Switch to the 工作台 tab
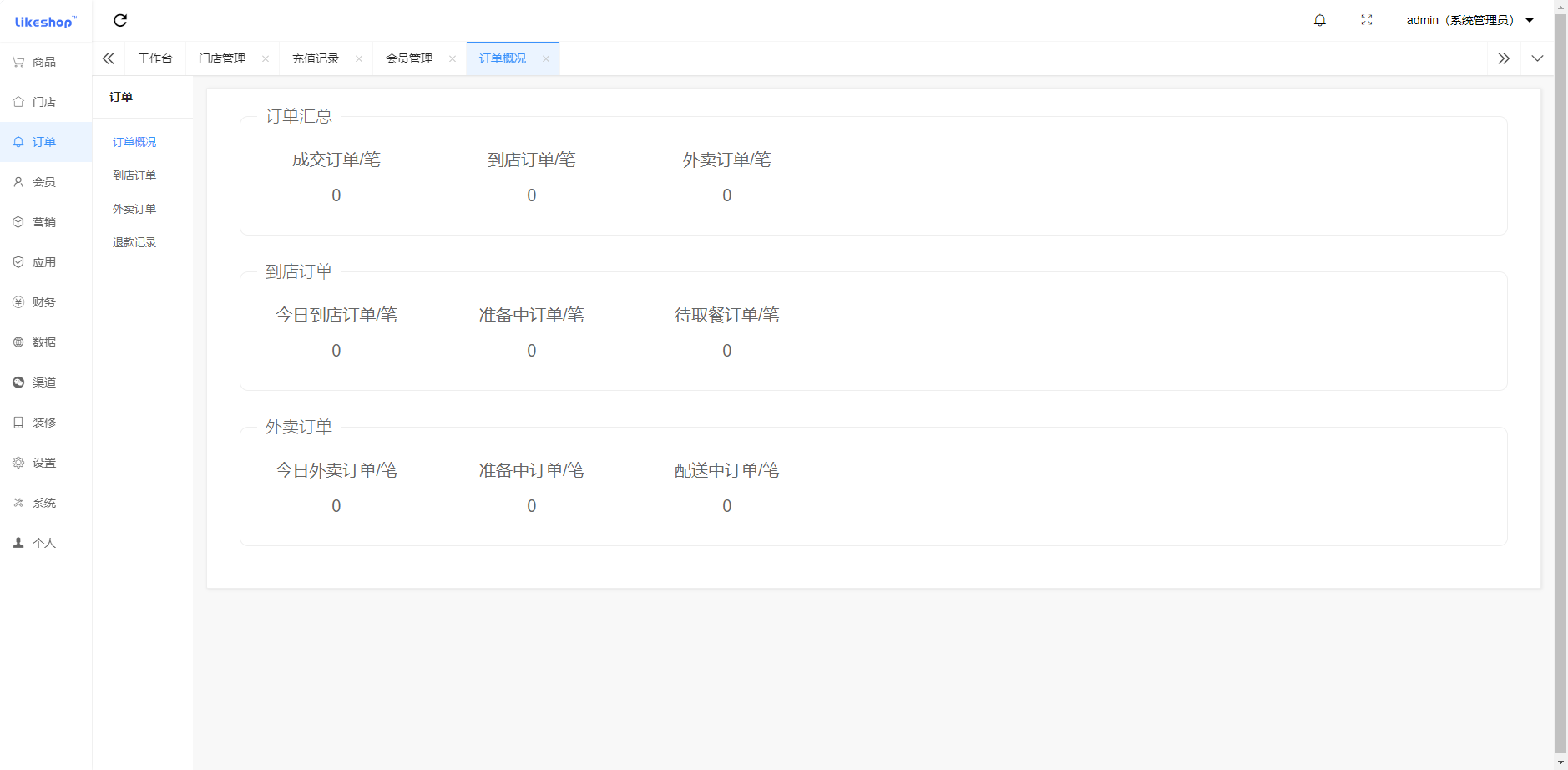Screen dimensions: 1568x770 [x=155, y=58]
